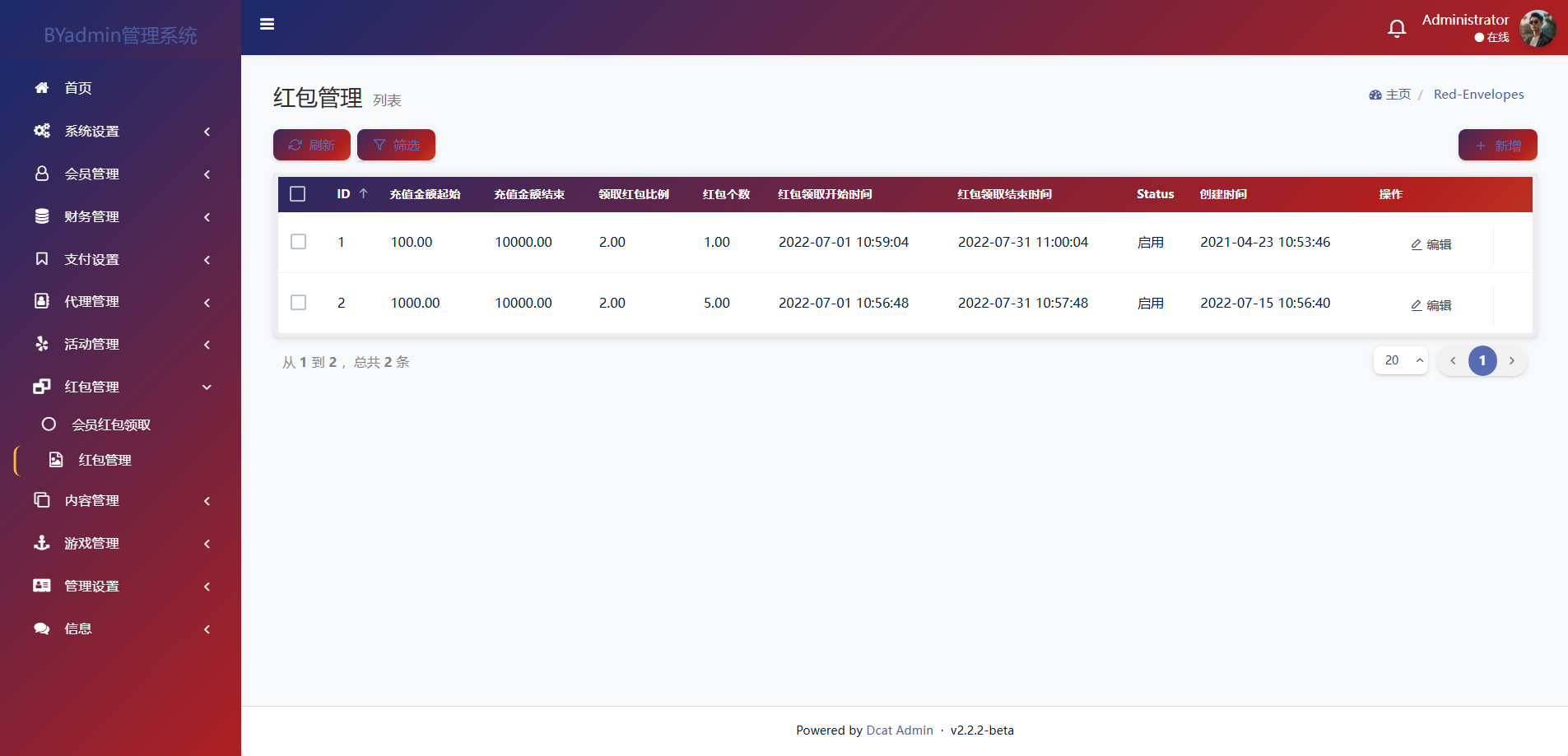
Task: Click the sort arrow next to ID column
Action: 363,193
